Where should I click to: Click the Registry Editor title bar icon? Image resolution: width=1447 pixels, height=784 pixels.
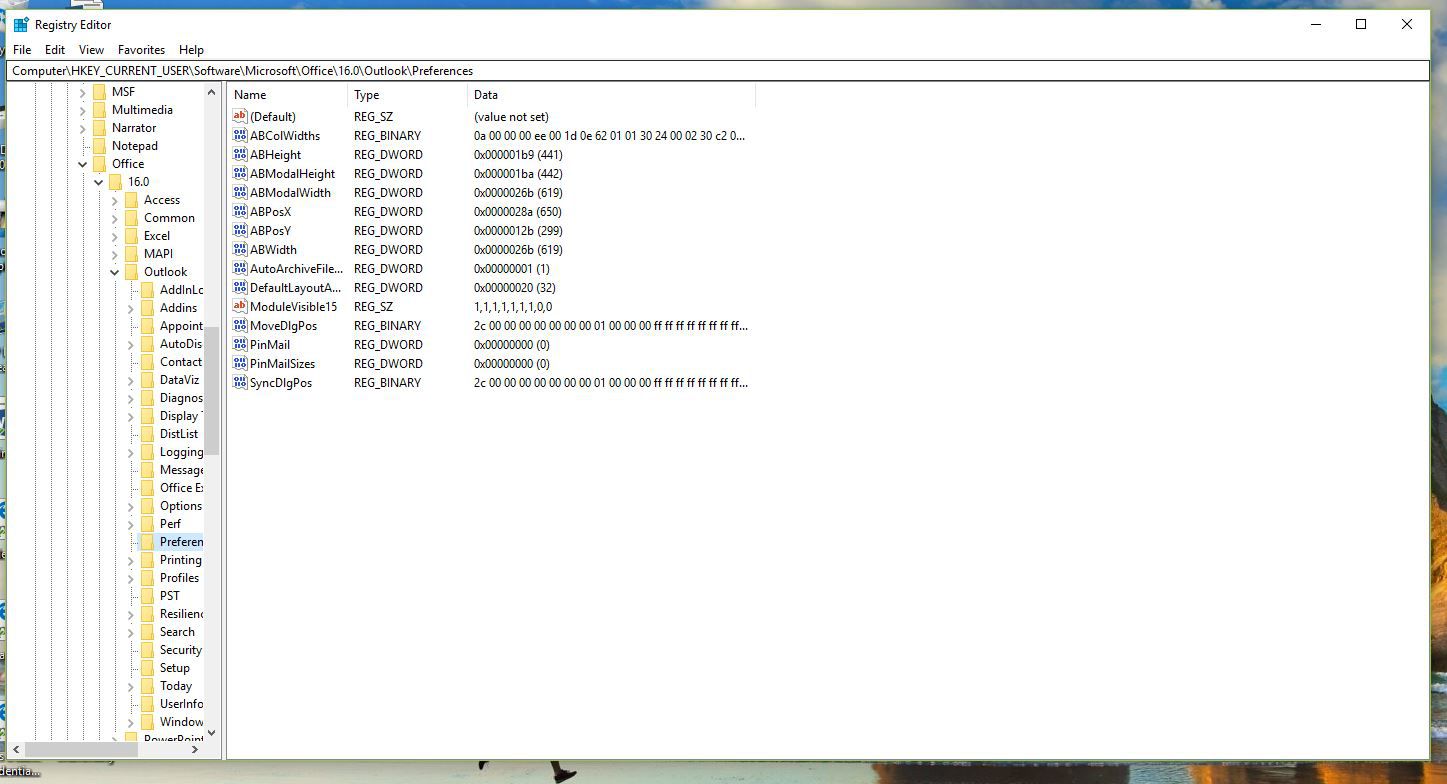(21, 24)
